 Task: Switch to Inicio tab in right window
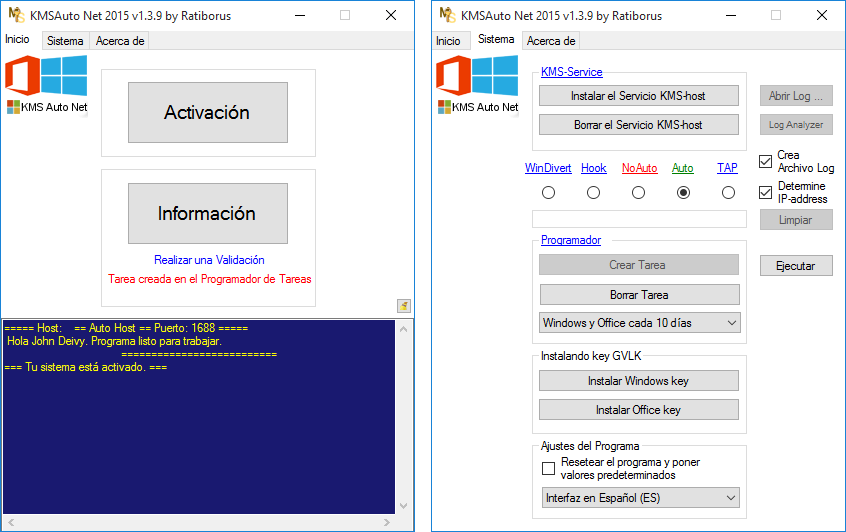448,41
